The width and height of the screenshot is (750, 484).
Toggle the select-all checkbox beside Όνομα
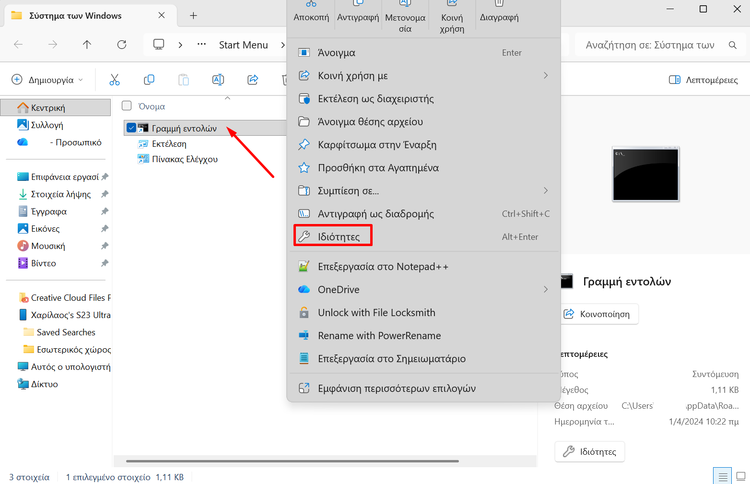click(x=126, y=106)
